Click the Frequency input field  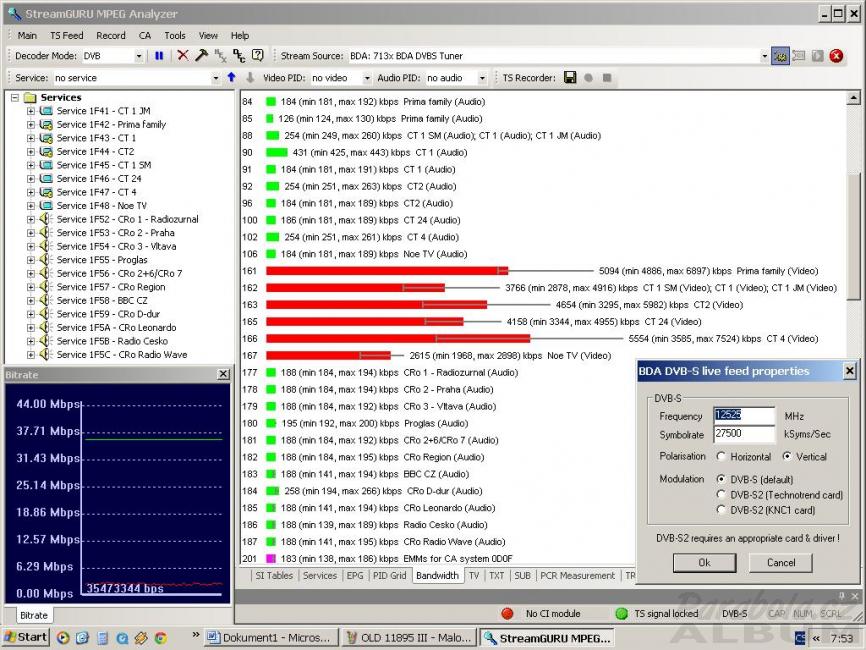coord(744,415)
